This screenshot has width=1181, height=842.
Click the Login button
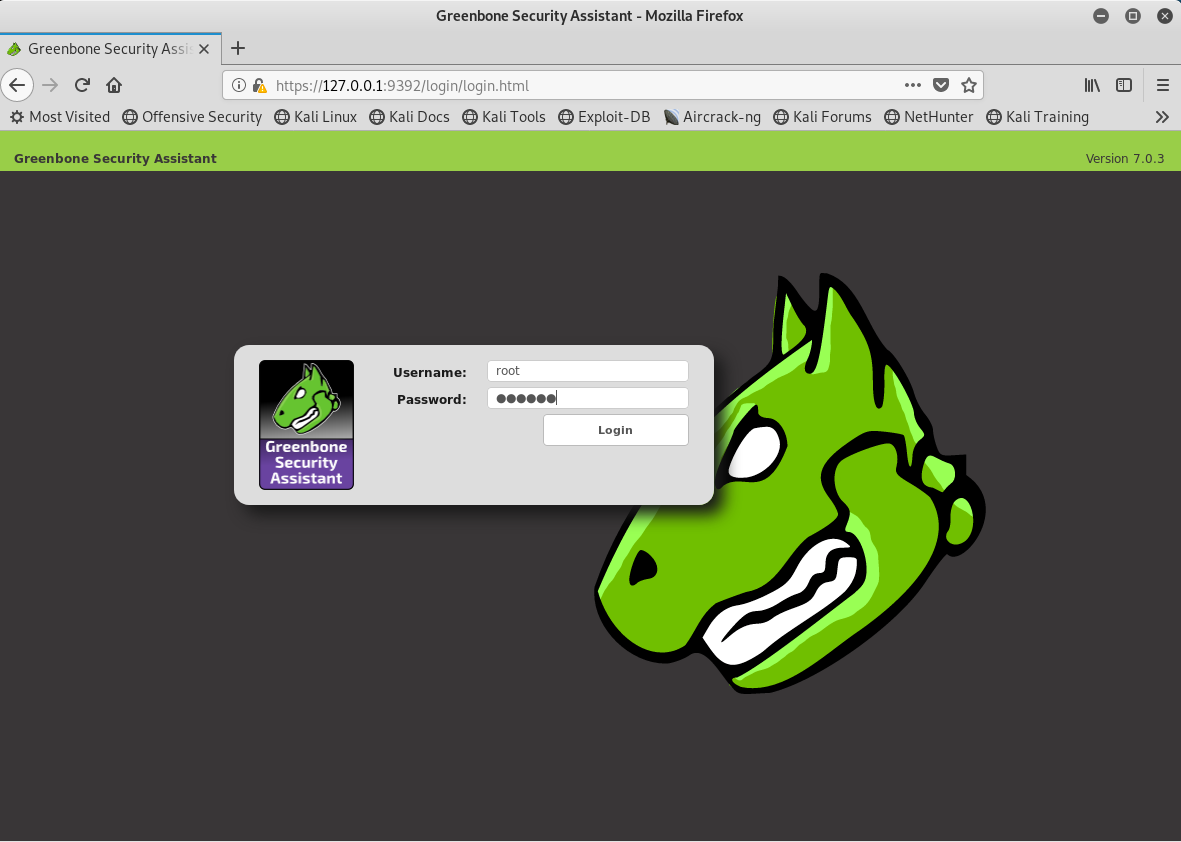pyautogui.click(x=615, y=430)
